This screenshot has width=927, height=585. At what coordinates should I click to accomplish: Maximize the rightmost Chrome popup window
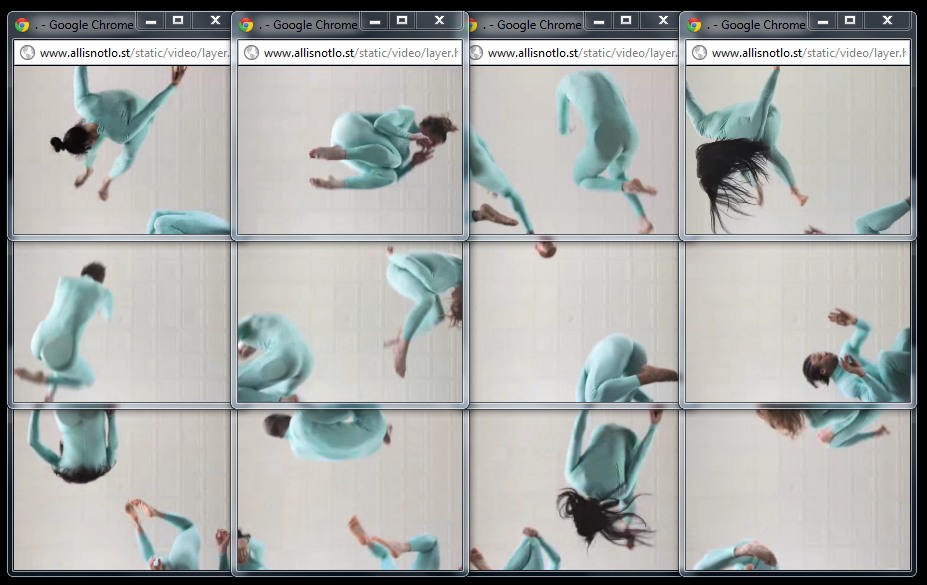tap(849, 20)
